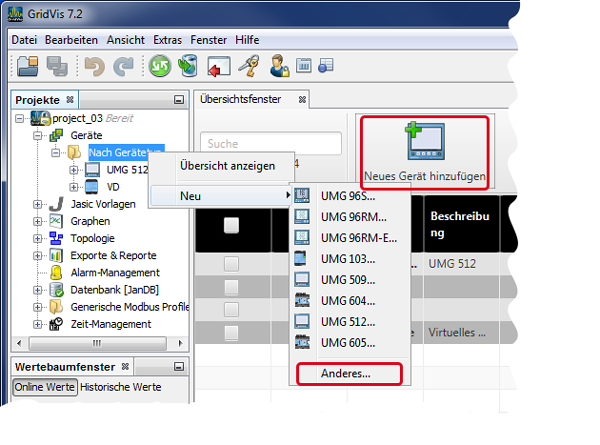600x445 pixels.
Task: Click the green refresh circle toolbar icon
Action: click(x=160, y=66)
